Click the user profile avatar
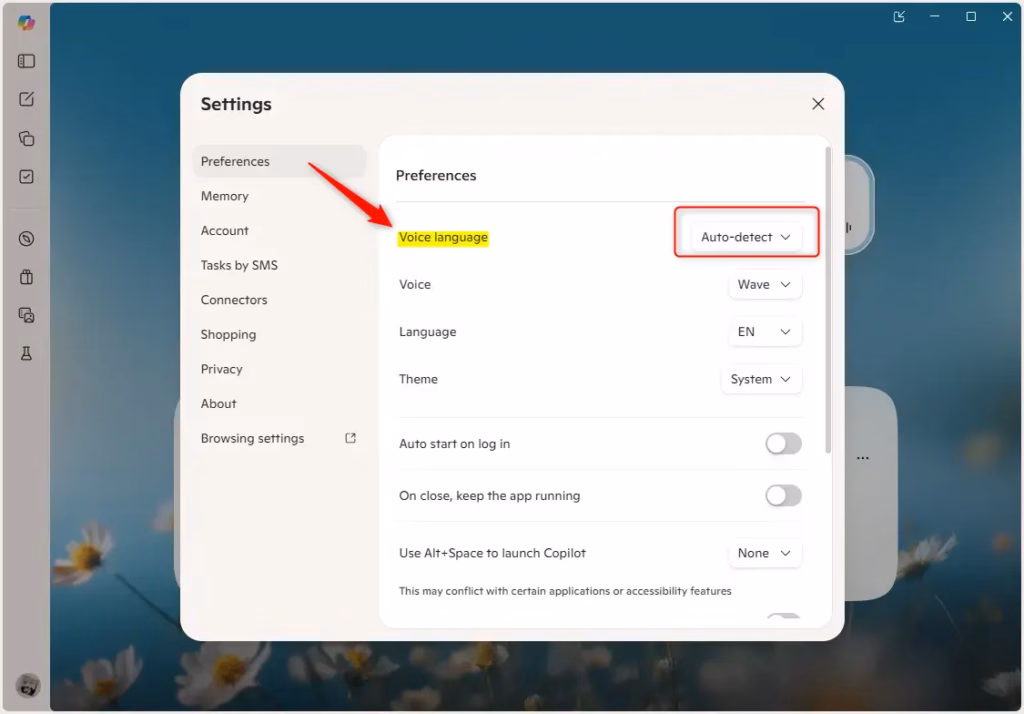The width and height of the screenshot is (1024, 714). click(x=27, y=686)
